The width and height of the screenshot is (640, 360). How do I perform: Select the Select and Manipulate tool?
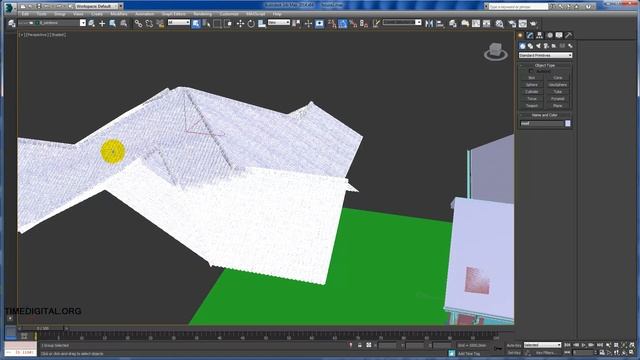[308, 24]
